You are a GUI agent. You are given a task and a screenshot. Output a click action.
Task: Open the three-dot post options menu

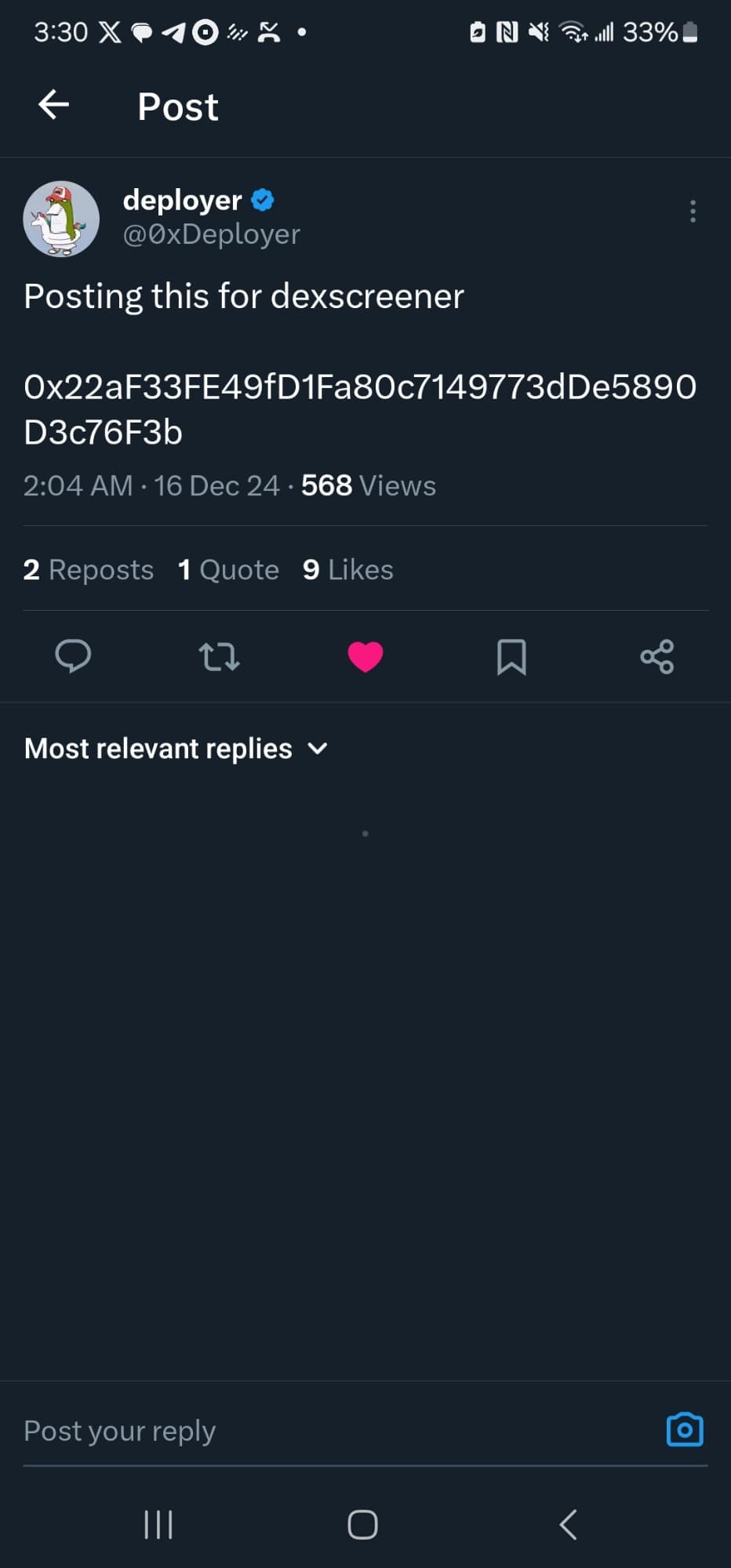[x=693, y=212]
